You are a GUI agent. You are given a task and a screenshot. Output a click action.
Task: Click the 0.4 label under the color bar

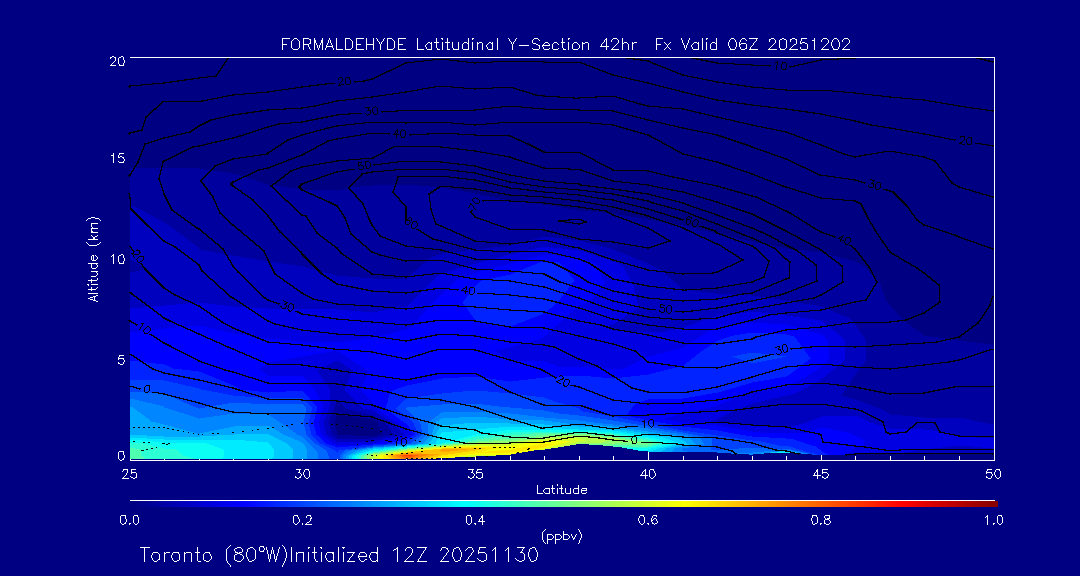(x=475, y=520)
